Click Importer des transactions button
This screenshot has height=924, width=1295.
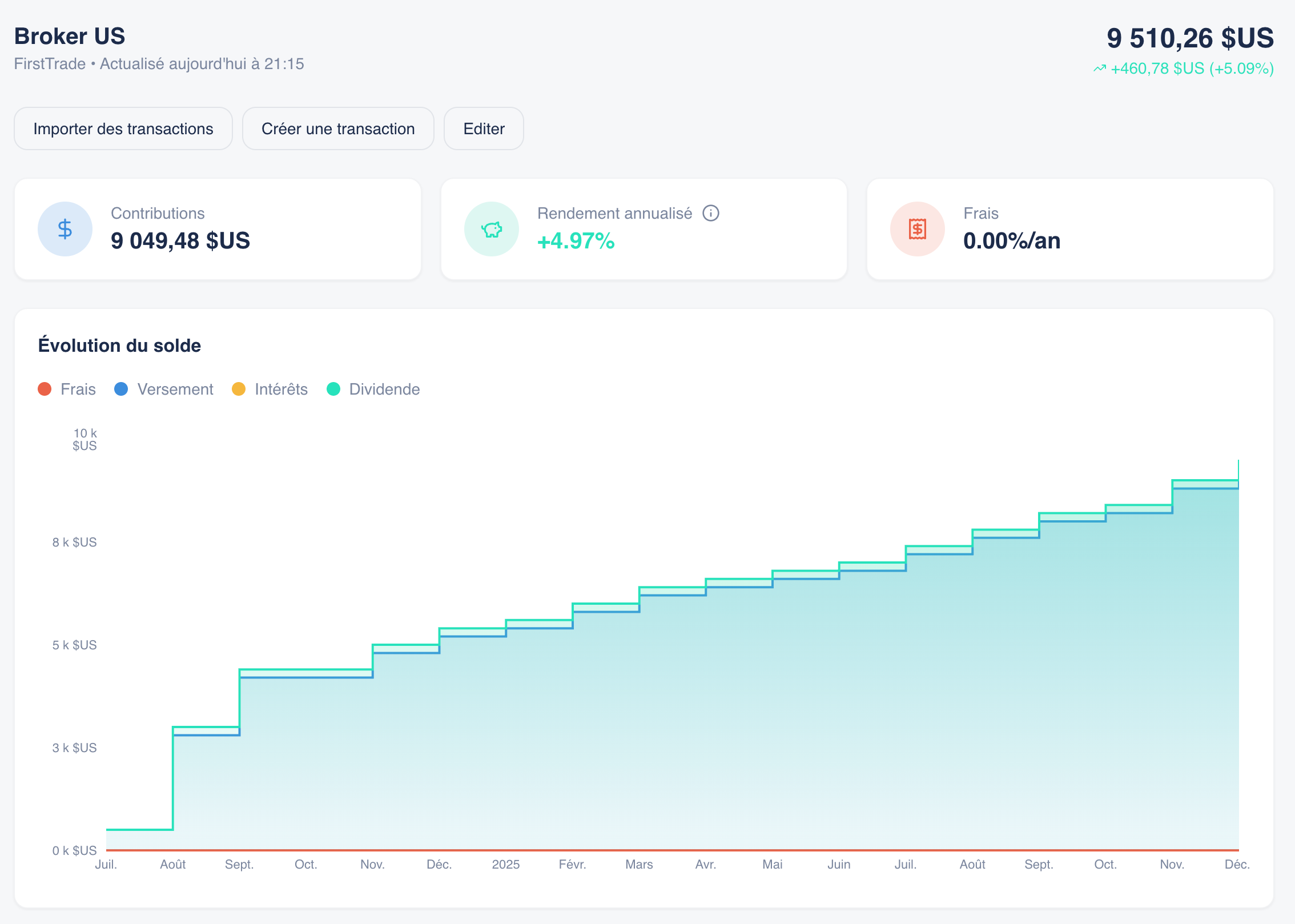coord(123,129)
